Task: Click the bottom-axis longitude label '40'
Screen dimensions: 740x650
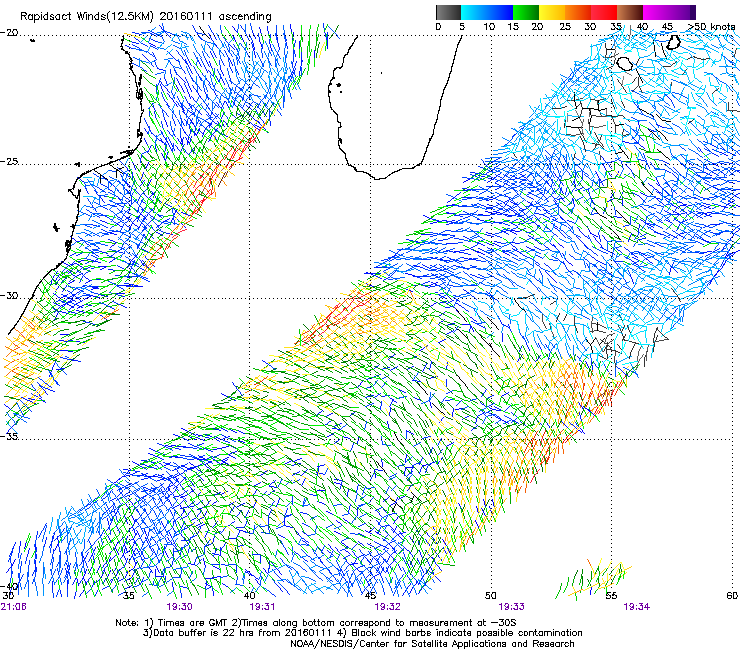Action: (x=250, y=596)
